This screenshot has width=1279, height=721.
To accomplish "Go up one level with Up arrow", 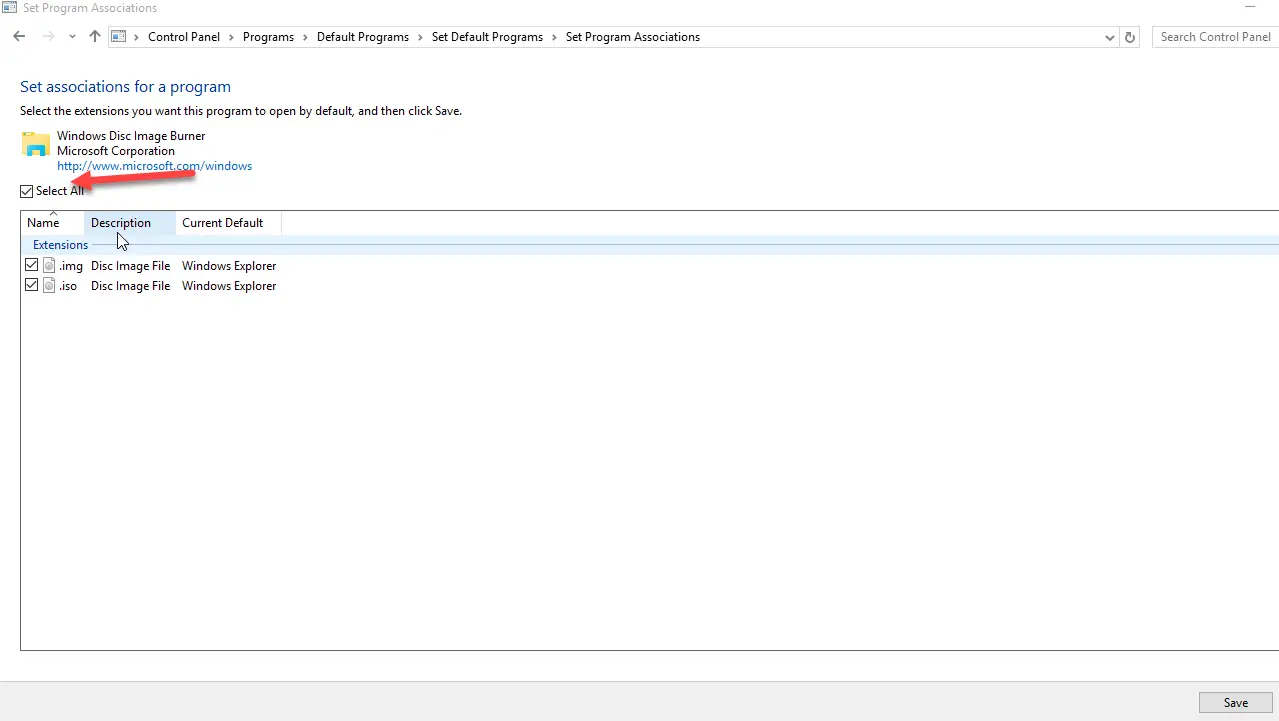I will 95,37.
